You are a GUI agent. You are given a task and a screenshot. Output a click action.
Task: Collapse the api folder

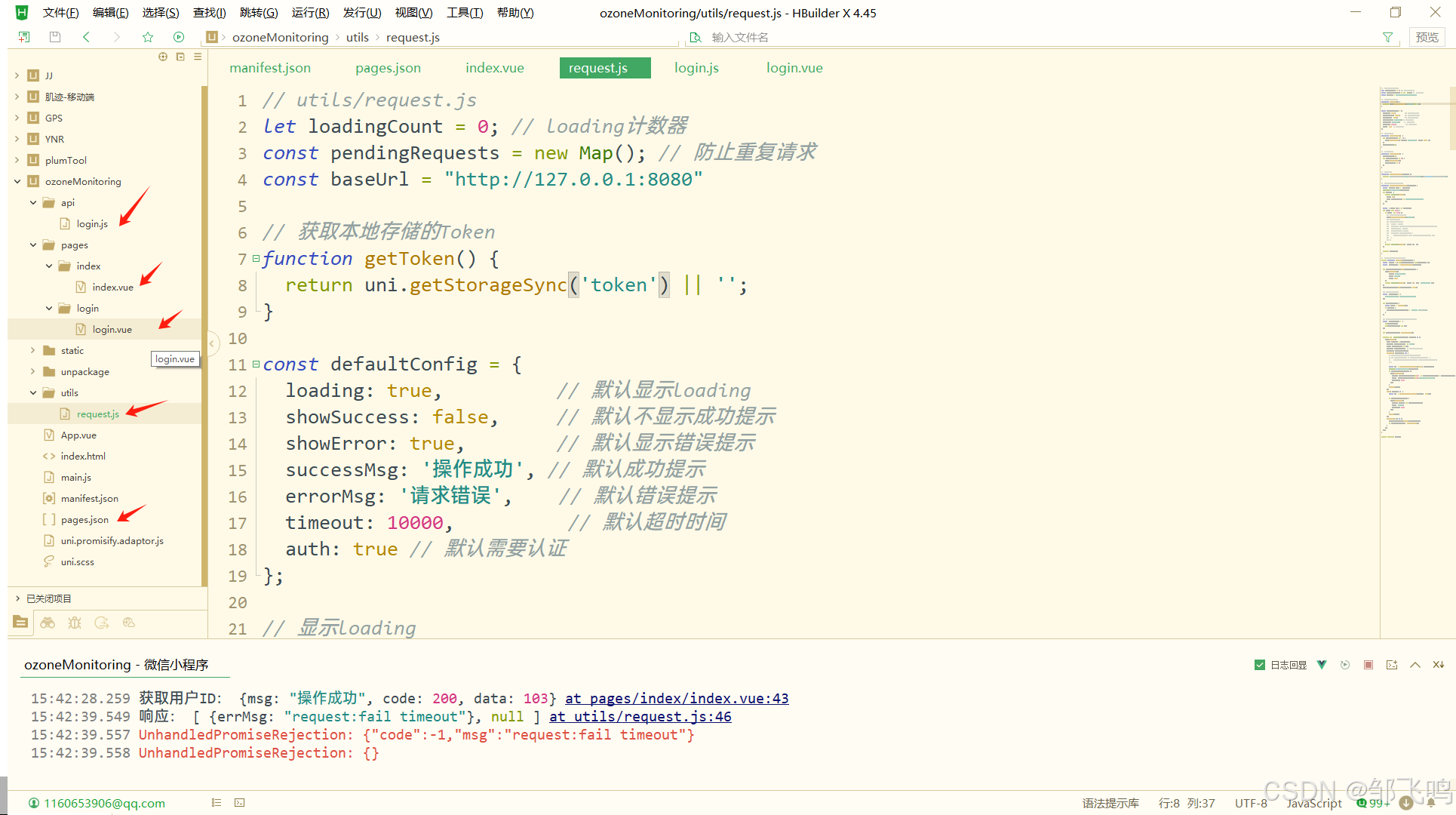tap(33, 202)
